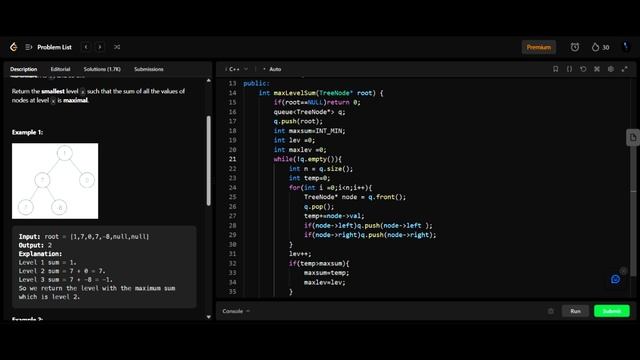Viewport: 640px width, 360px height.
Task: Click the 'Input: root' example line
Action: tap(84, 236)
